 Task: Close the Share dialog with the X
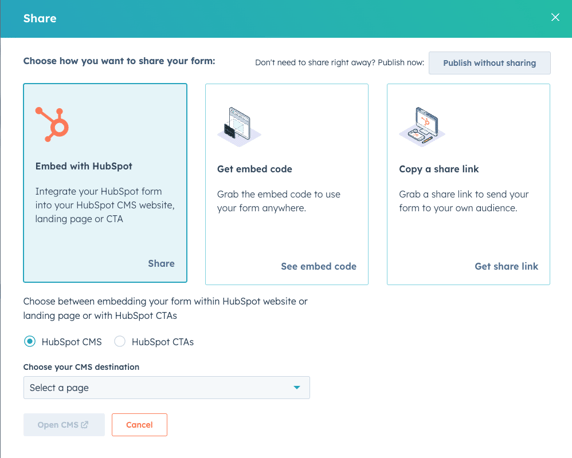(555, 17)
